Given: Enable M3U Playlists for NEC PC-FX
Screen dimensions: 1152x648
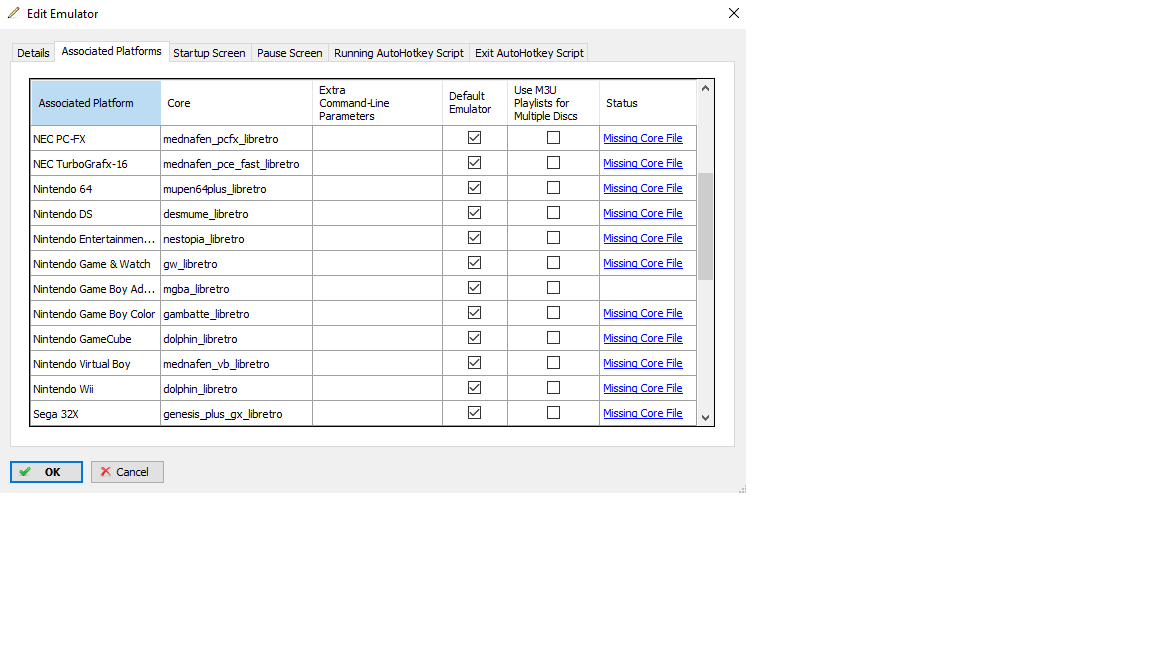Looking at the screenshot, I should tap(553, 138).
